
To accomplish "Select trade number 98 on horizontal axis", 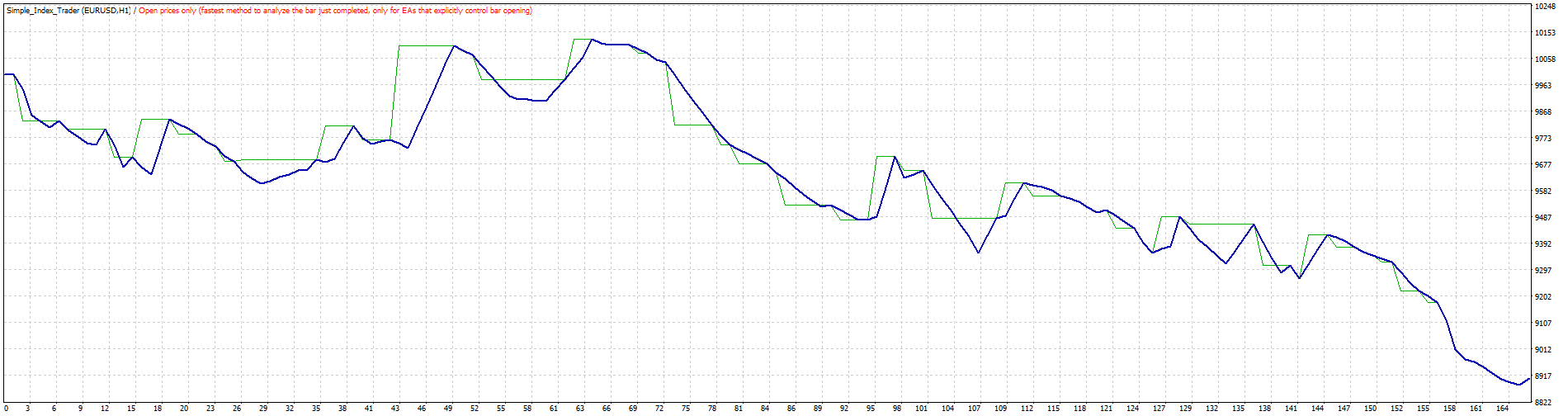I will 895,409.
